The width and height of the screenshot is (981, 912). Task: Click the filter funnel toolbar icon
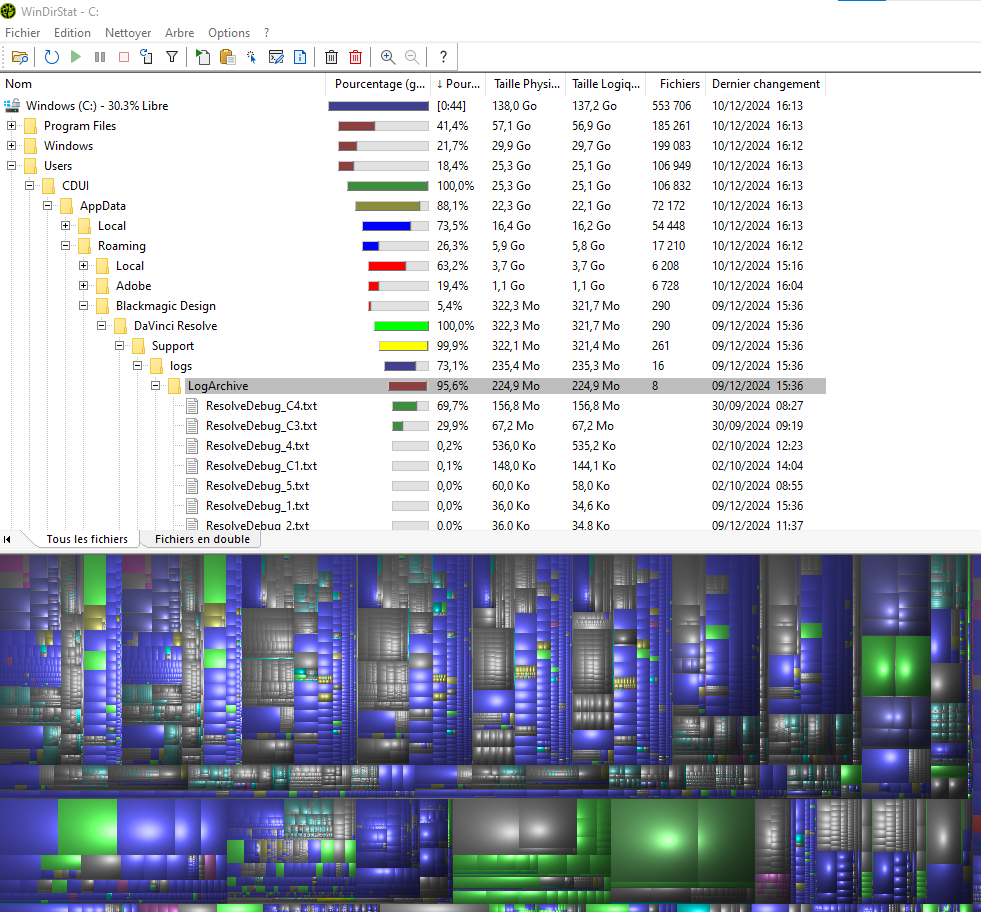[171, 57]
